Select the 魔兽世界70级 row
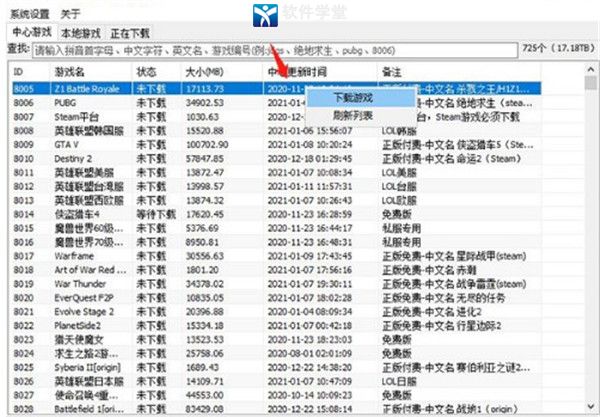This screenshot has height=417, width=600. click(x=276, y=242)
